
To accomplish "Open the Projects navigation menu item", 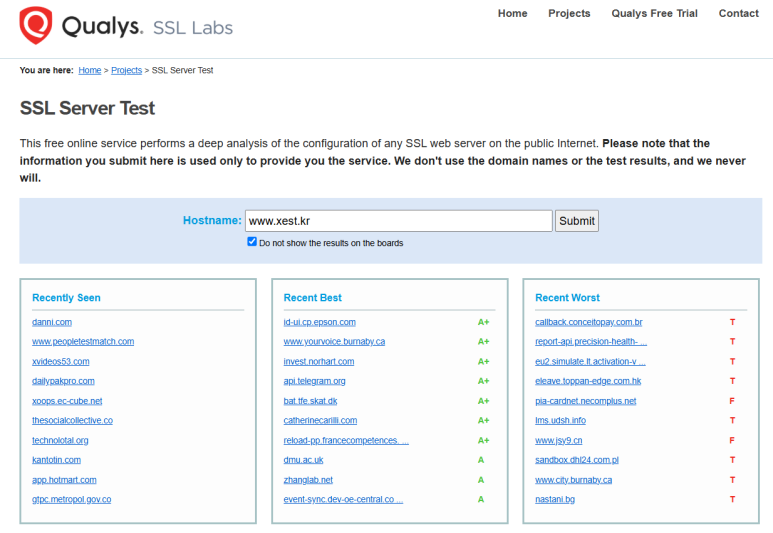I will click(x=569, y=13).
